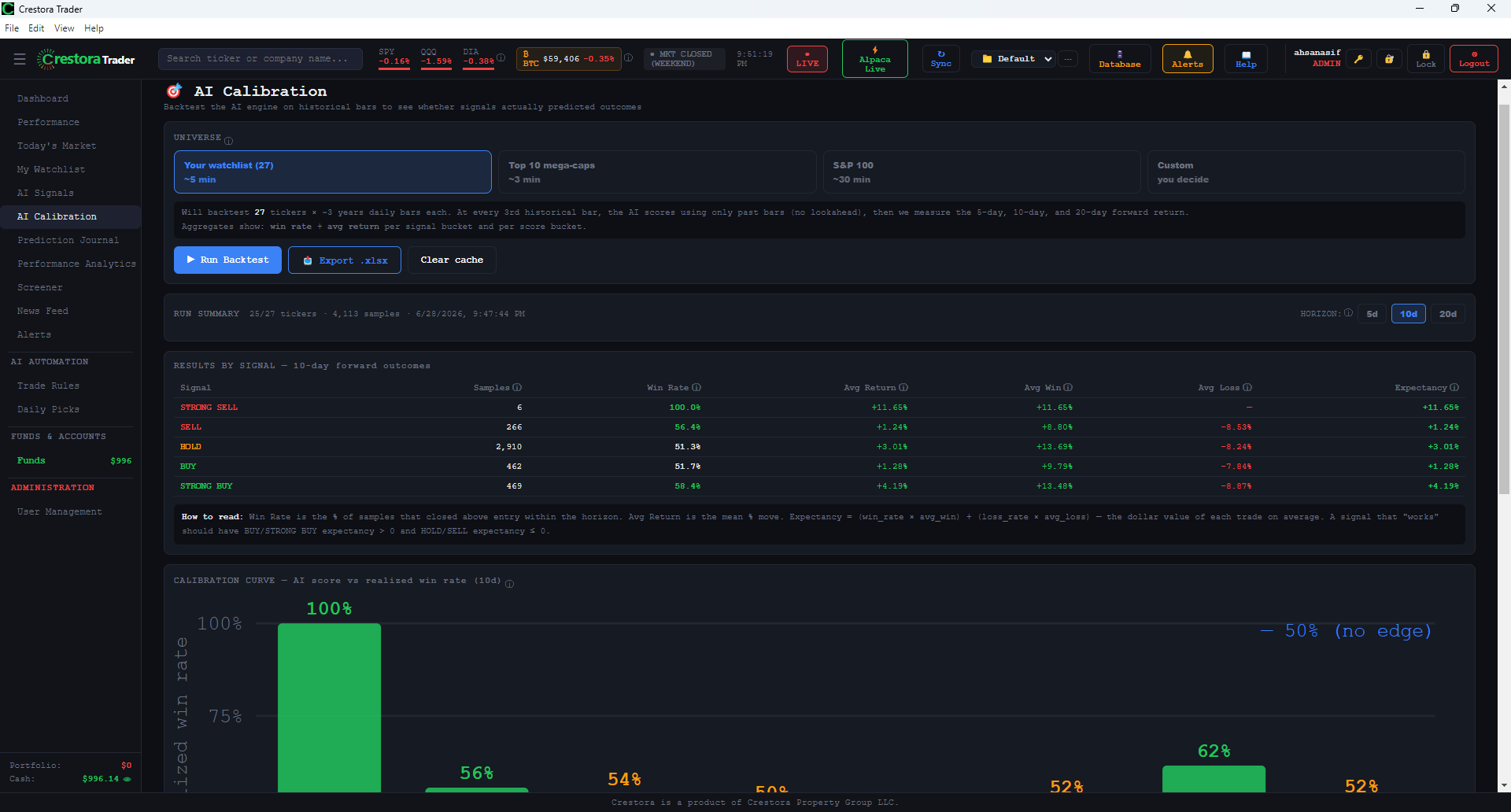Open the Horizon info icon

pyautogui.click(x=1348, y=313)
